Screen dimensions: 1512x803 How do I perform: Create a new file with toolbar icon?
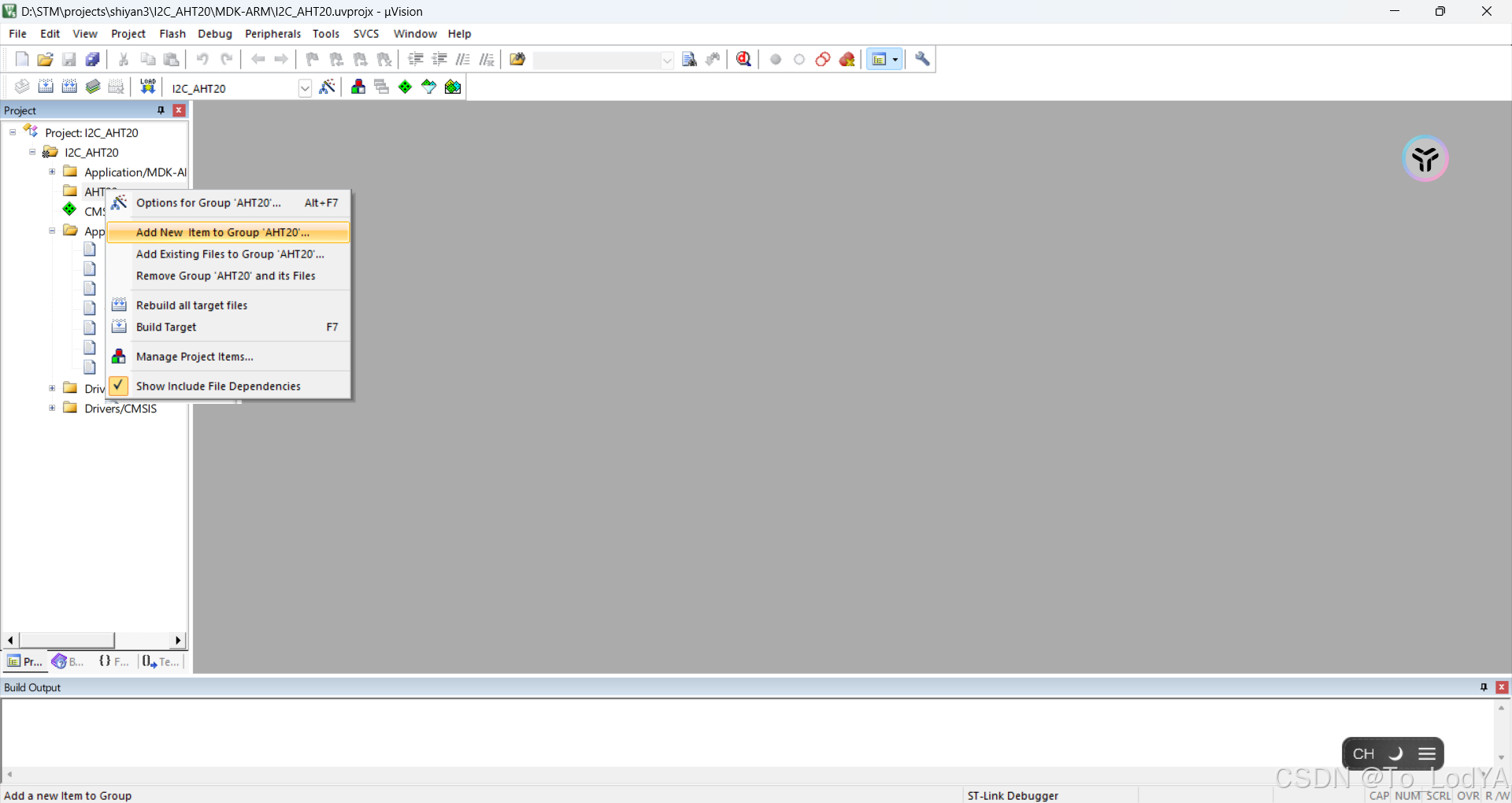22,59
